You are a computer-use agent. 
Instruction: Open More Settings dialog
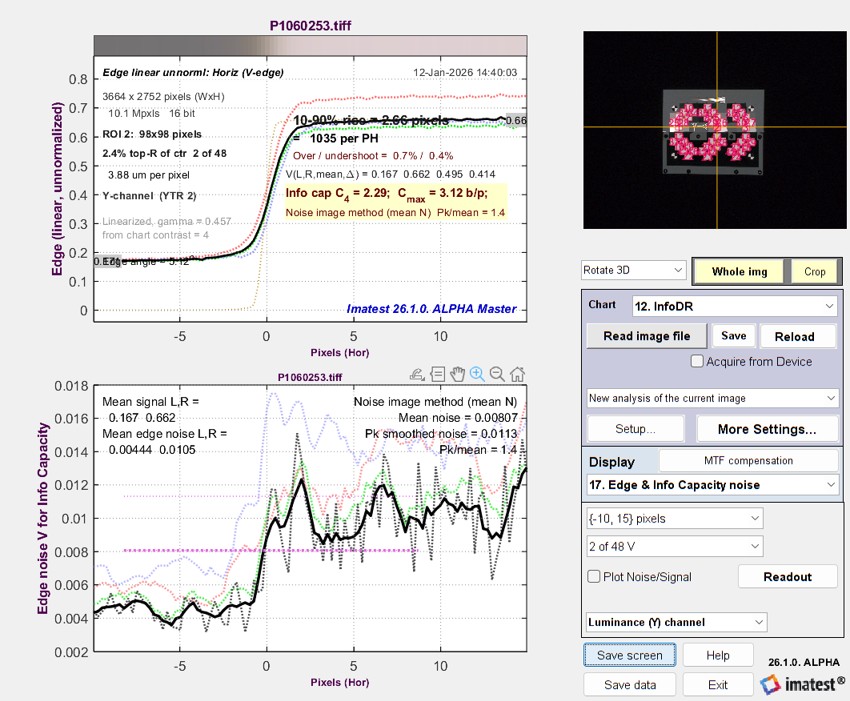point(767,429)
